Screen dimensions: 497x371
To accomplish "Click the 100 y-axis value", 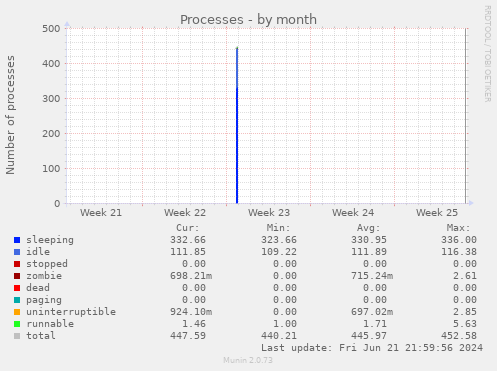I will 51,169.
